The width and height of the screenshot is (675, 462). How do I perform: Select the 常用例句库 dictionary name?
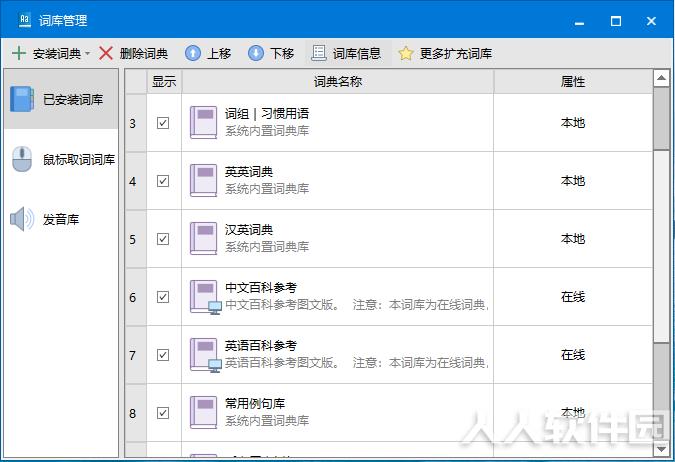coord(255,404)
